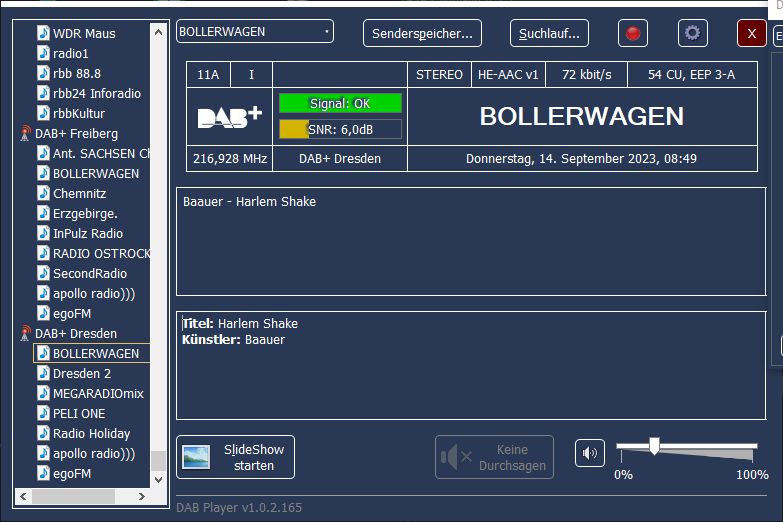Screen dimensions: 783x522
Task: Select apollo radio))) under DAB+ Freiberg
Action: click(94, 293)
